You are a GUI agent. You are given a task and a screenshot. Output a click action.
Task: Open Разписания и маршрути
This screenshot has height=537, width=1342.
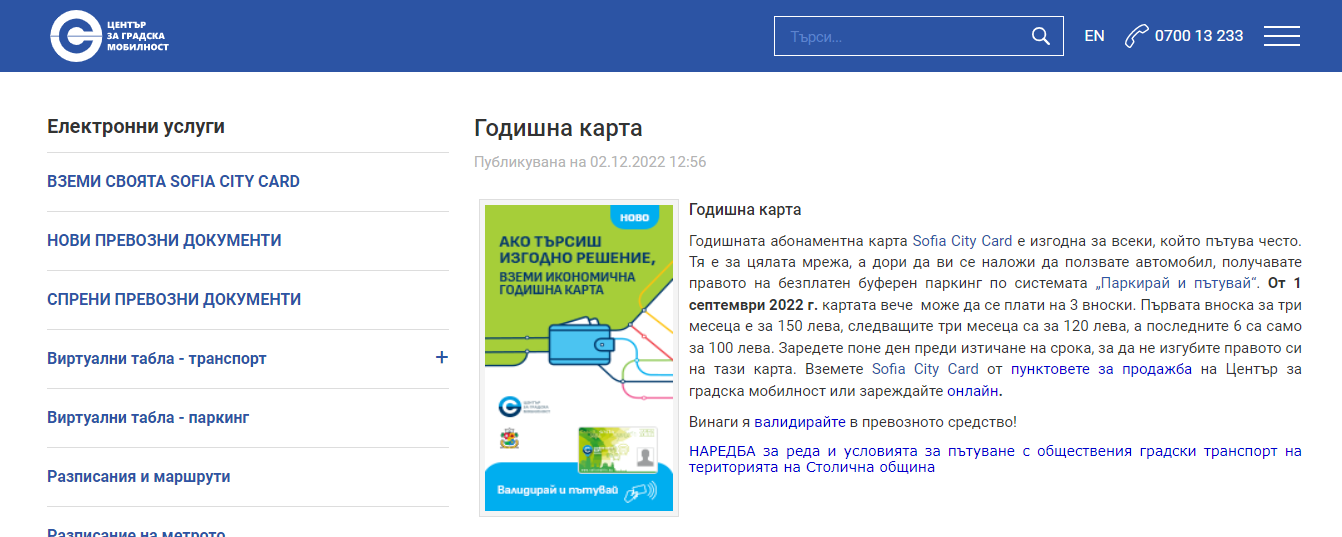tap(139, 477)
